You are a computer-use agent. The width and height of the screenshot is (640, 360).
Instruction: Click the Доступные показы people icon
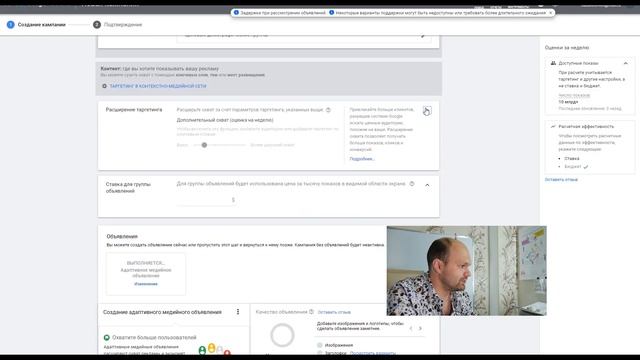tap(553, 63)
